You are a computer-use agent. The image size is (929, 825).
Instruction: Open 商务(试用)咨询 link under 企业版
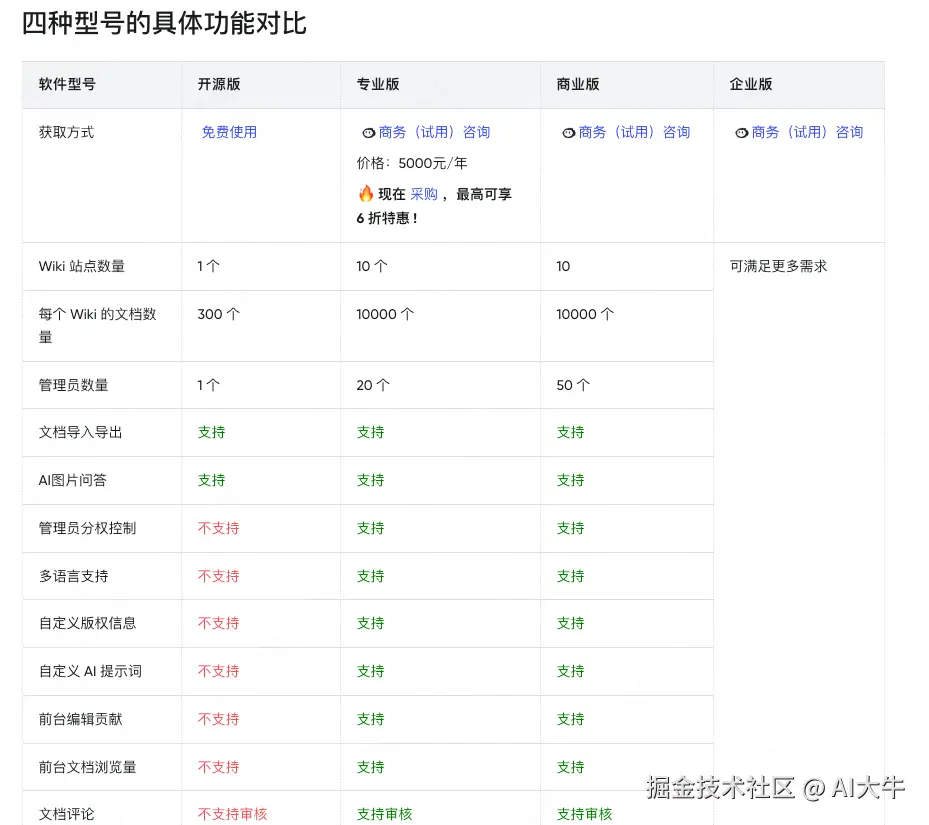pos(807,132)
